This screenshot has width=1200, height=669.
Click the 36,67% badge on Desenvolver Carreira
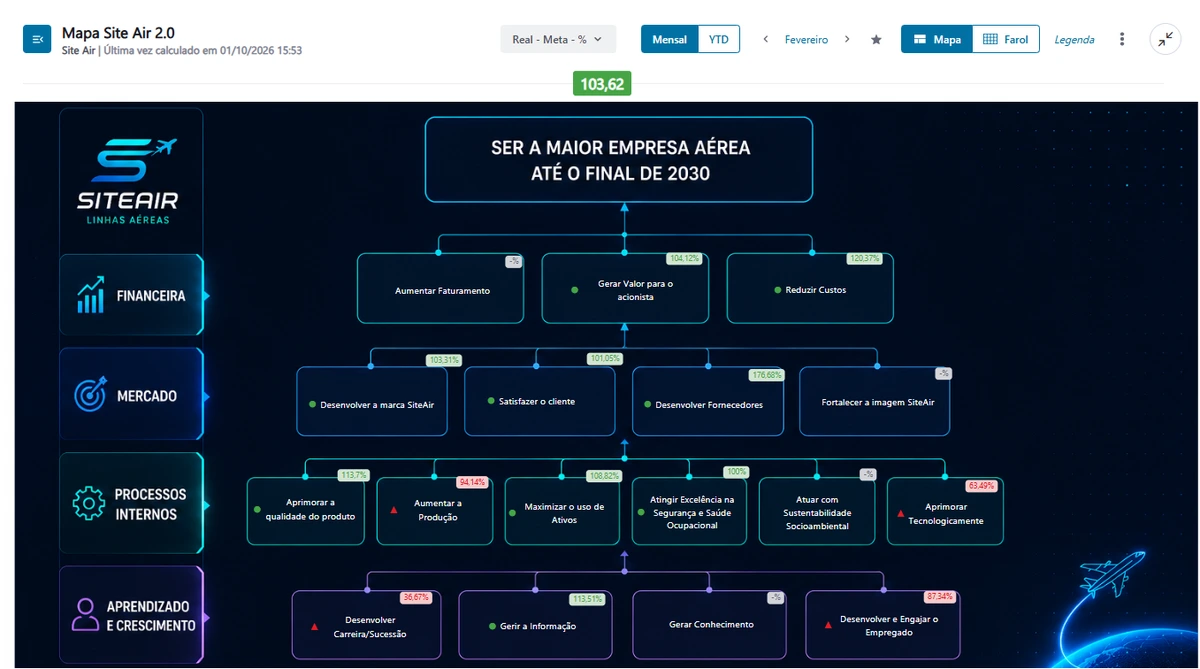416,597
